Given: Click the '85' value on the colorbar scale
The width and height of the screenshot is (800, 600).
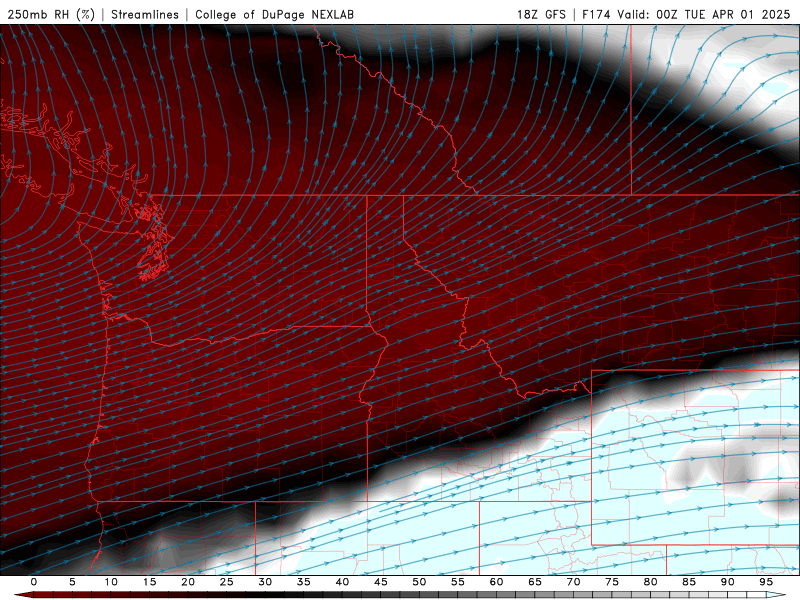Looking at the screenshot, I should 689,582.
